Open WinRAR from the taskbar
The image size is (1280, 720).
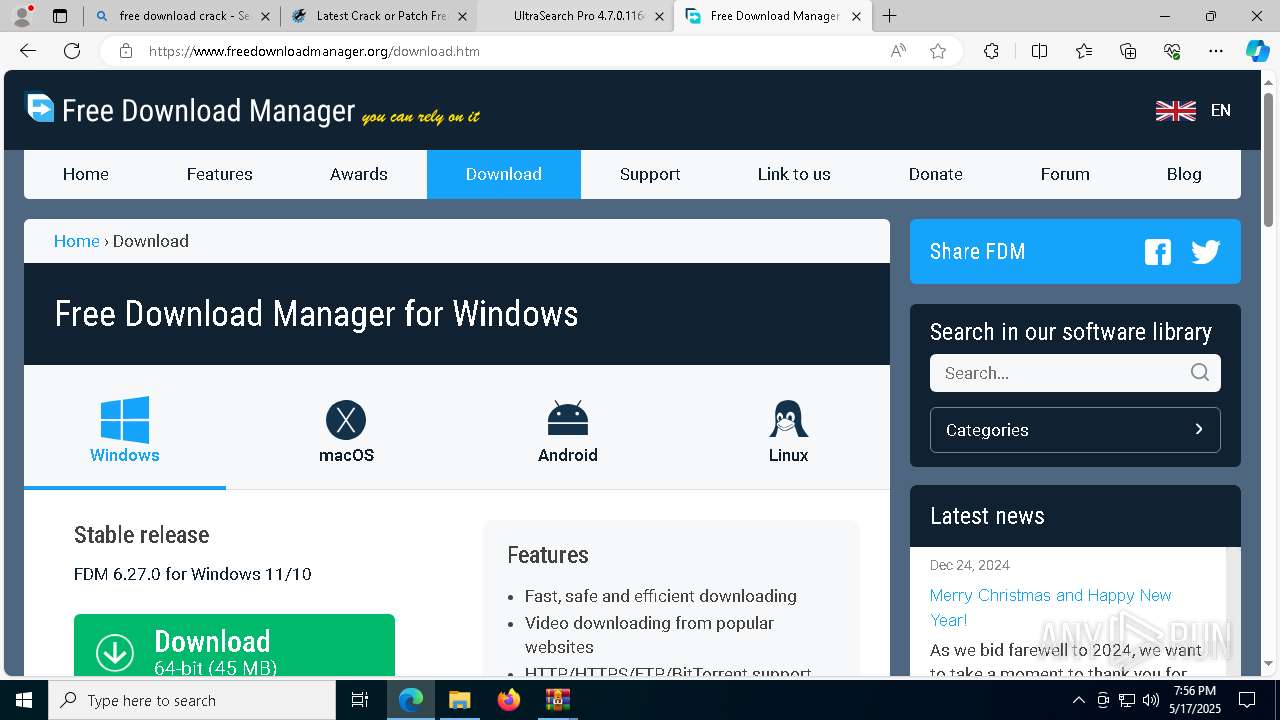[x=557, y=700]
